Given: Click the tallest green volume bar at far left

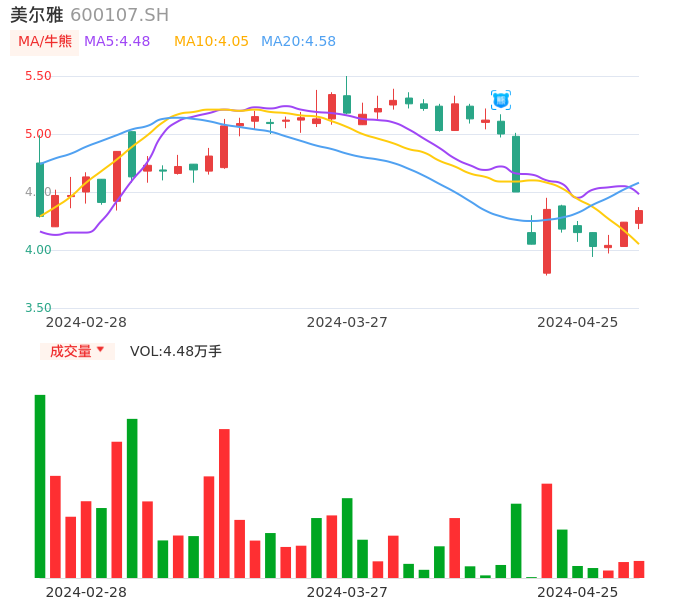Looking at the screenshot, I should click(40, 486).
